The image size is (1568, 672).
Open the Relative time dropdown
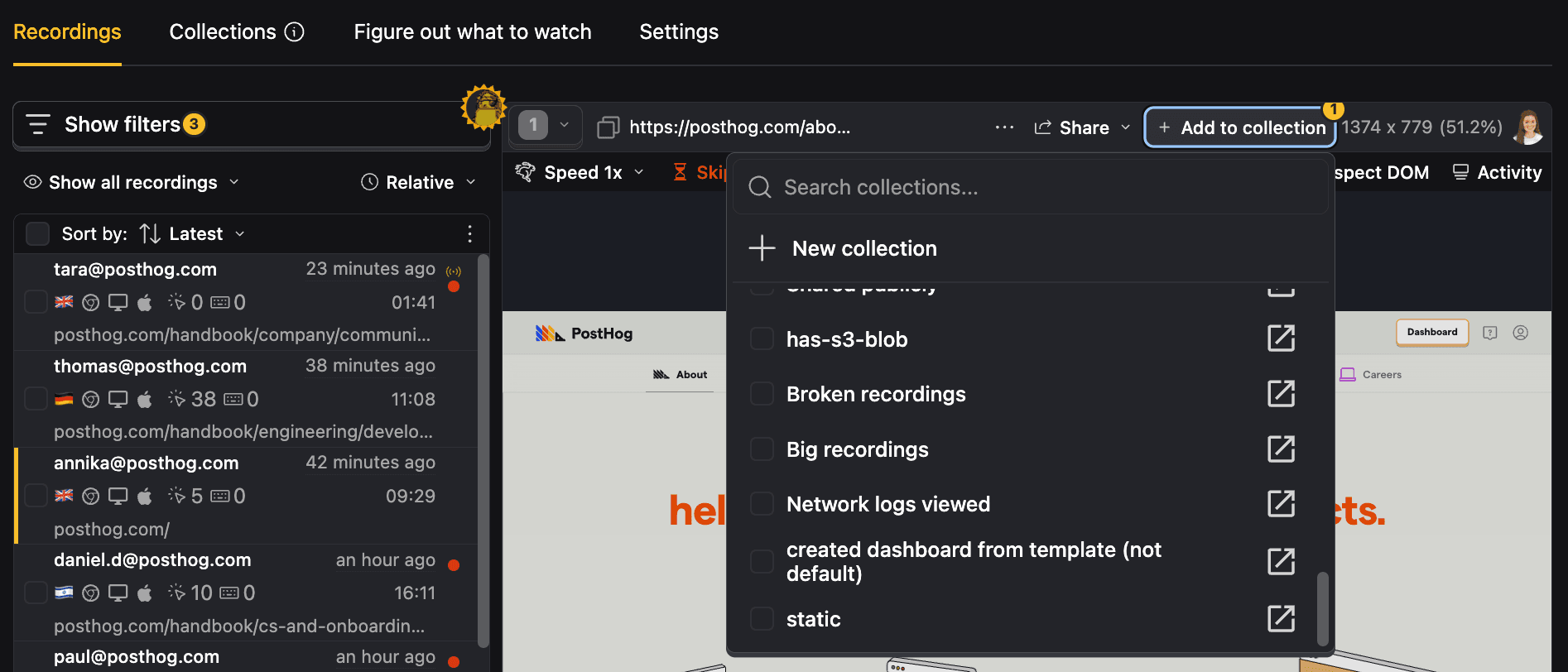(x=418, y=182)
